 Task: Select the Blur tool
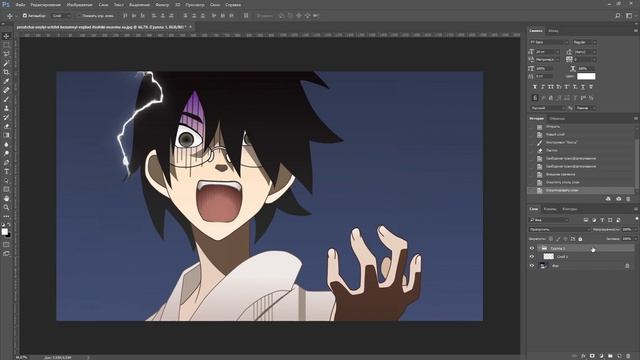click(6, 144)
